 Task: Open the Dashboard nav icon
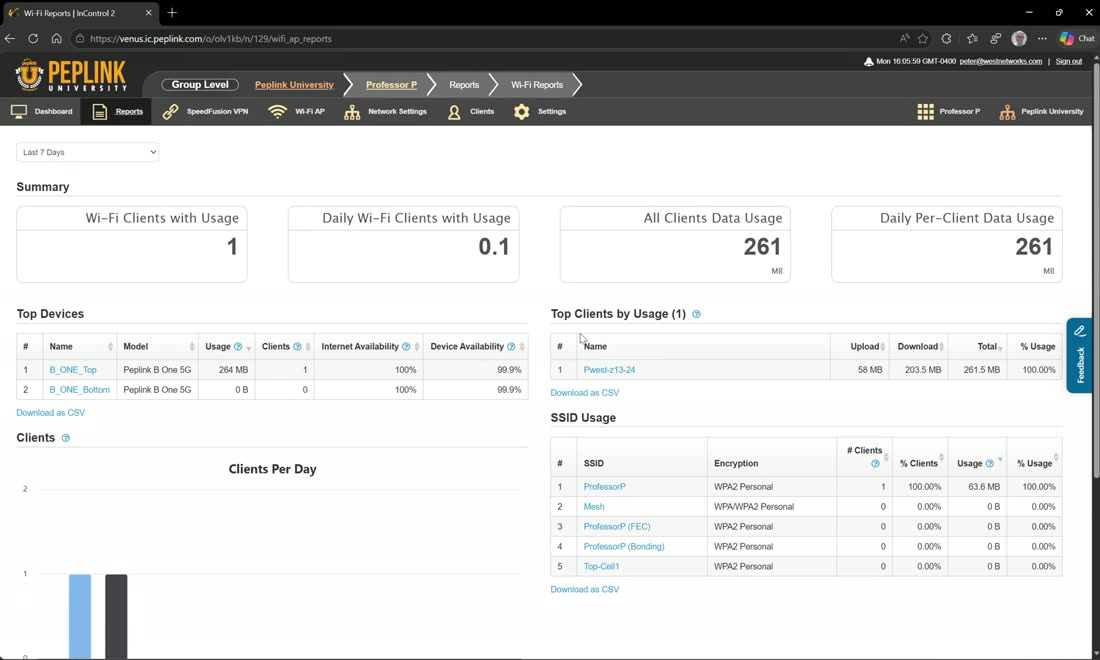(x=19, y=112)
